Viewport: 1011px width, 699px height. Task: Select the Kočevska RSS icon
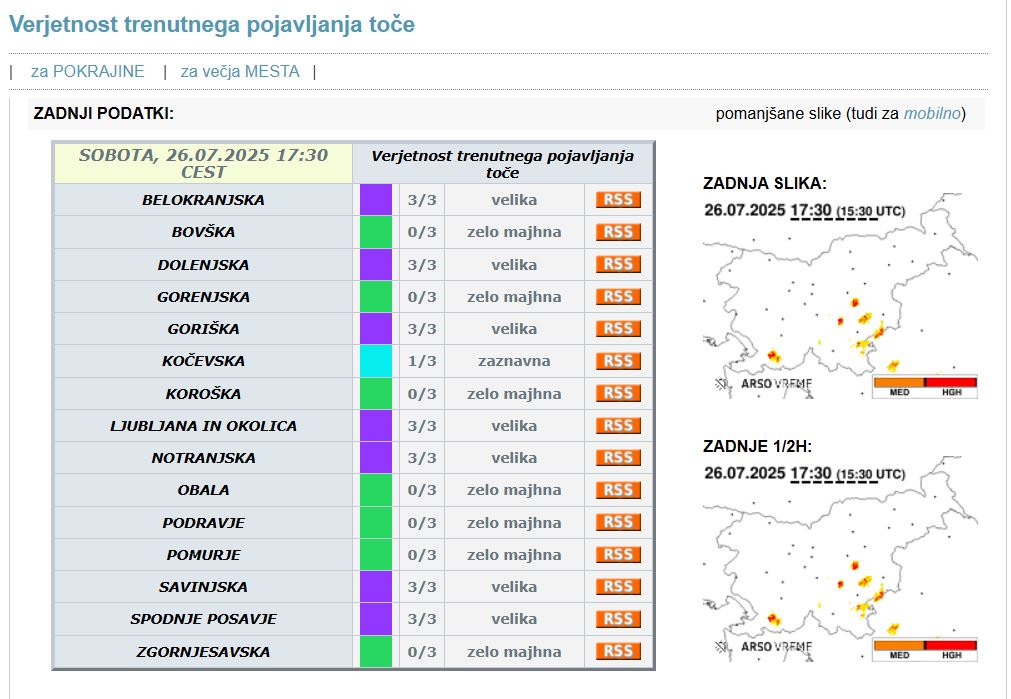(x=618, y=361)
